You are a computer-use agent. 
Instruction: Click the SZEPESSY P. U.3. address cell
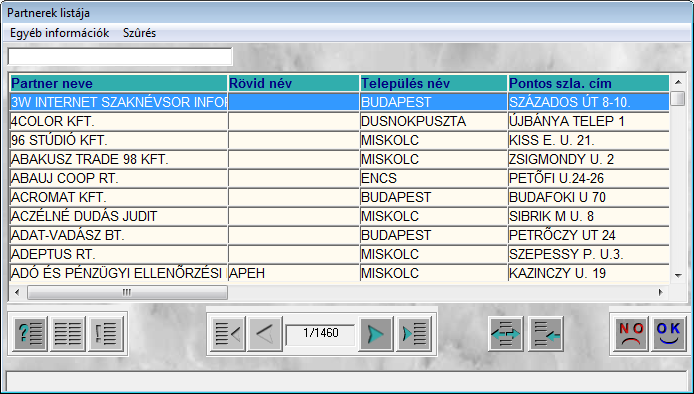(589, 255)
